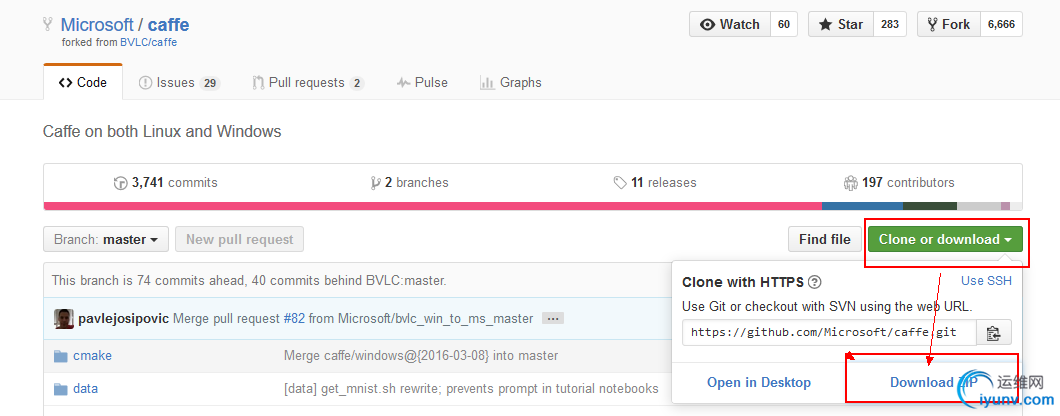
Task: Open pavlejosipovic's profile link
Action: (x=124, y=319)
